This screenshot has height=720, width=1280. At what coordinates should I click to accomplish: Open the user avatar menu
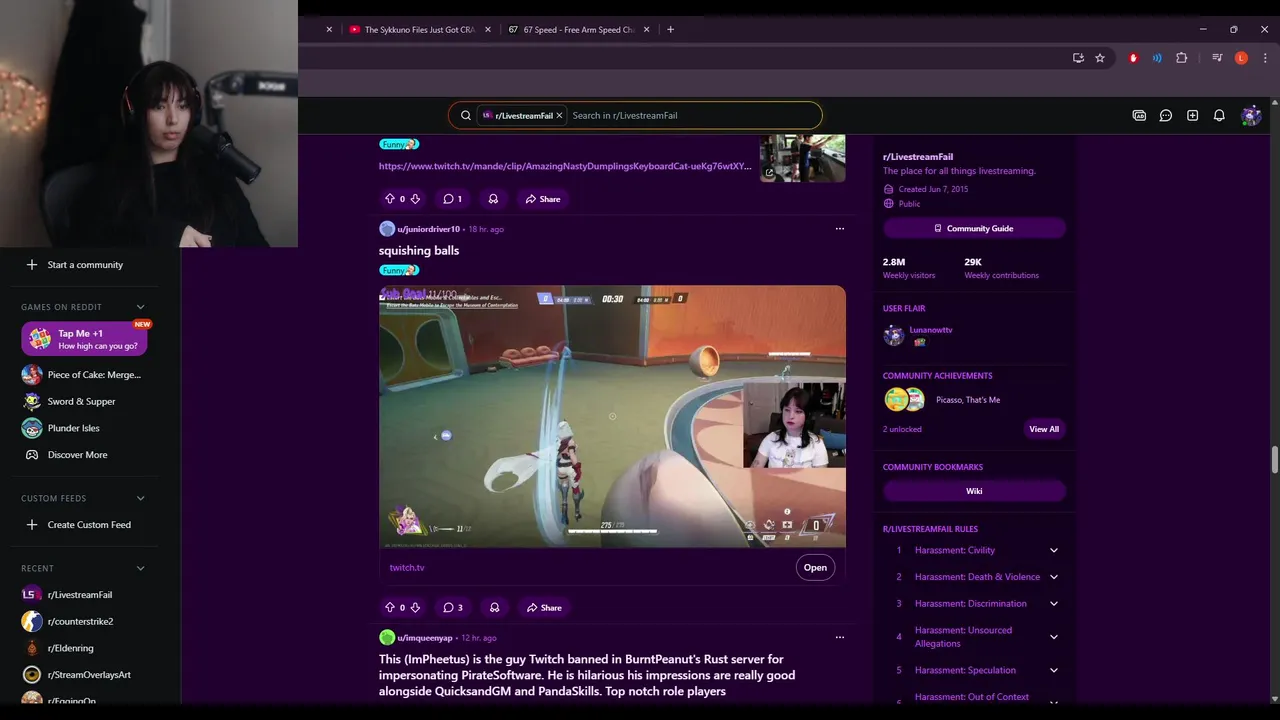(x=1251, y=115)
